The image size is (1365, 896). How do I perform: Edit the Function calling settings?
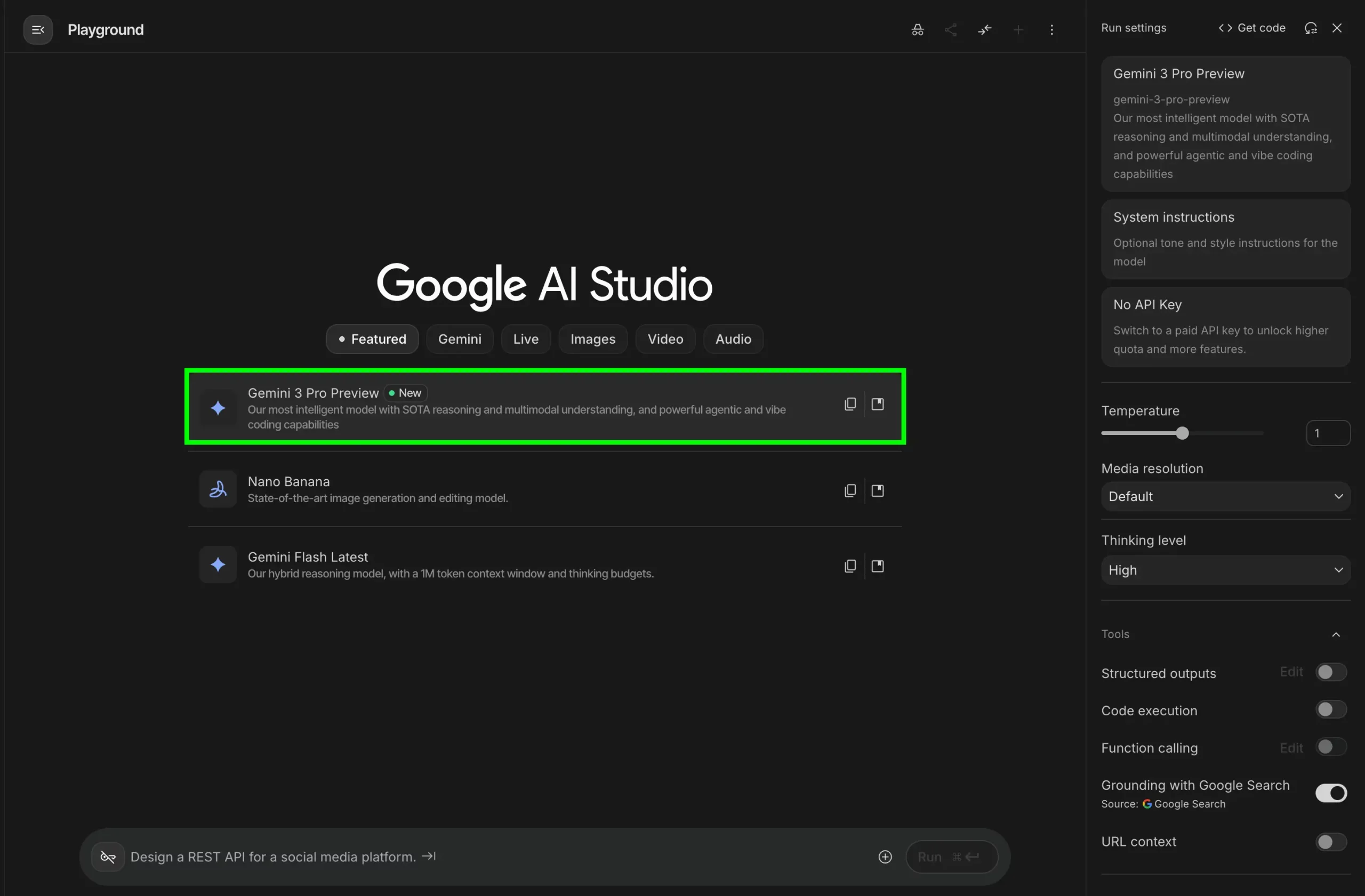tap(1291, 747)
